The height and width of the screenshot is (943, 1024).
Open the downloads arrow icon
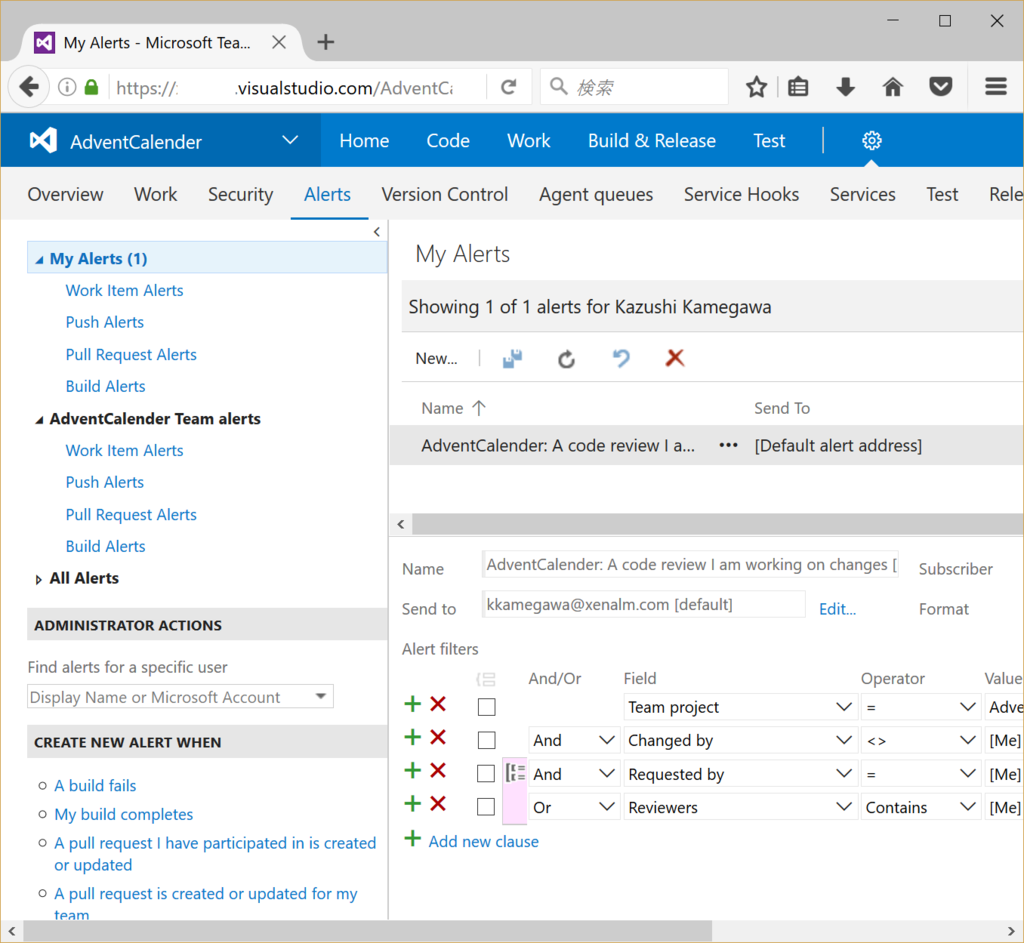pos(846,87)
